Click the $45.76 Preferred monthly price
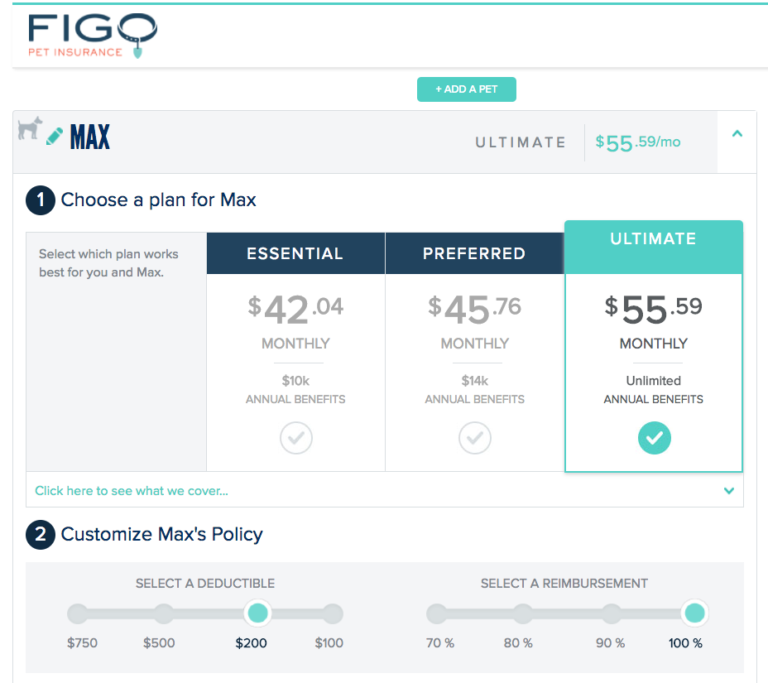This screenshot has width=768, height=683. tap(475, 309)
